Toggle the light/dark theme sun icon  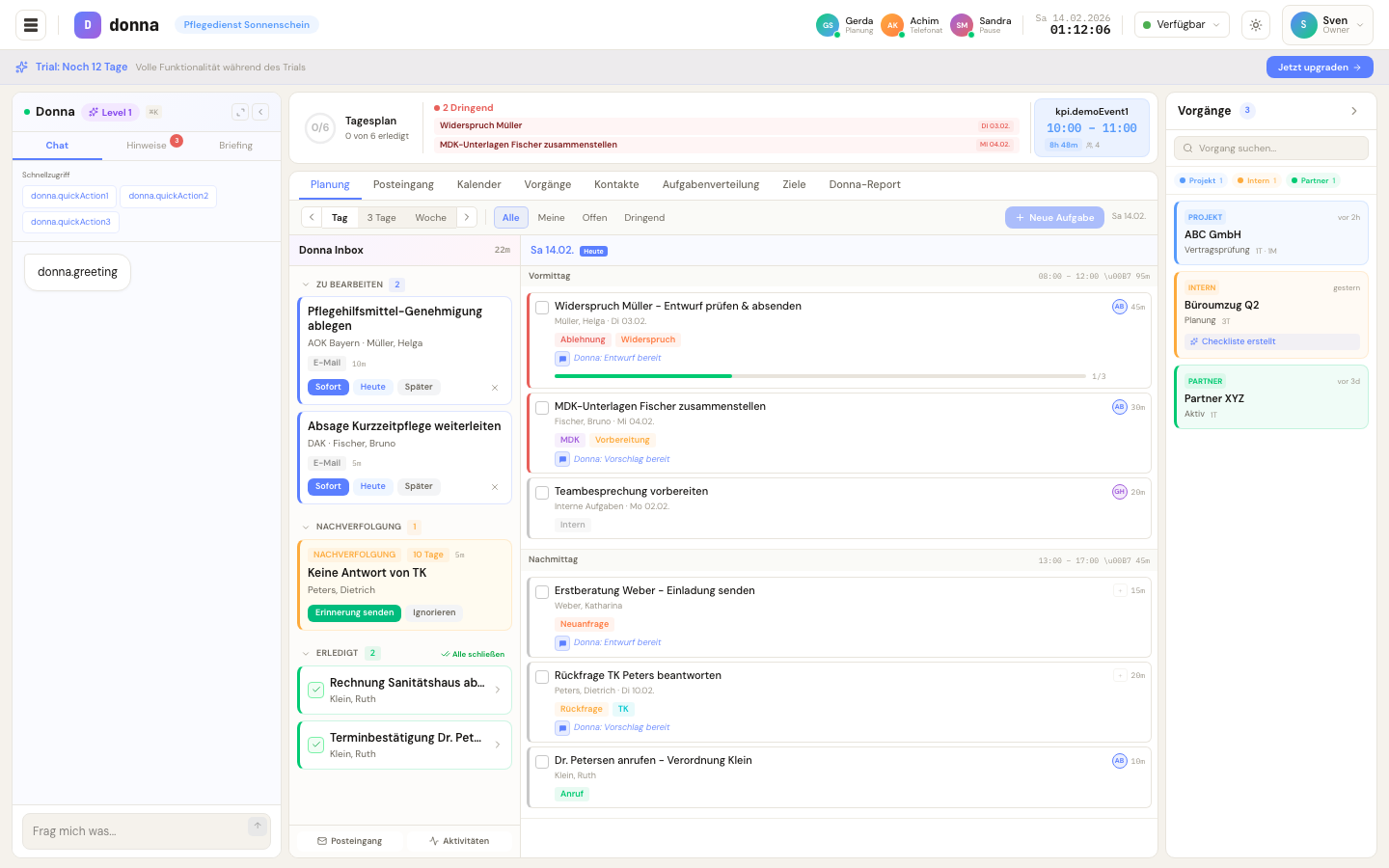coord(1255,24)
